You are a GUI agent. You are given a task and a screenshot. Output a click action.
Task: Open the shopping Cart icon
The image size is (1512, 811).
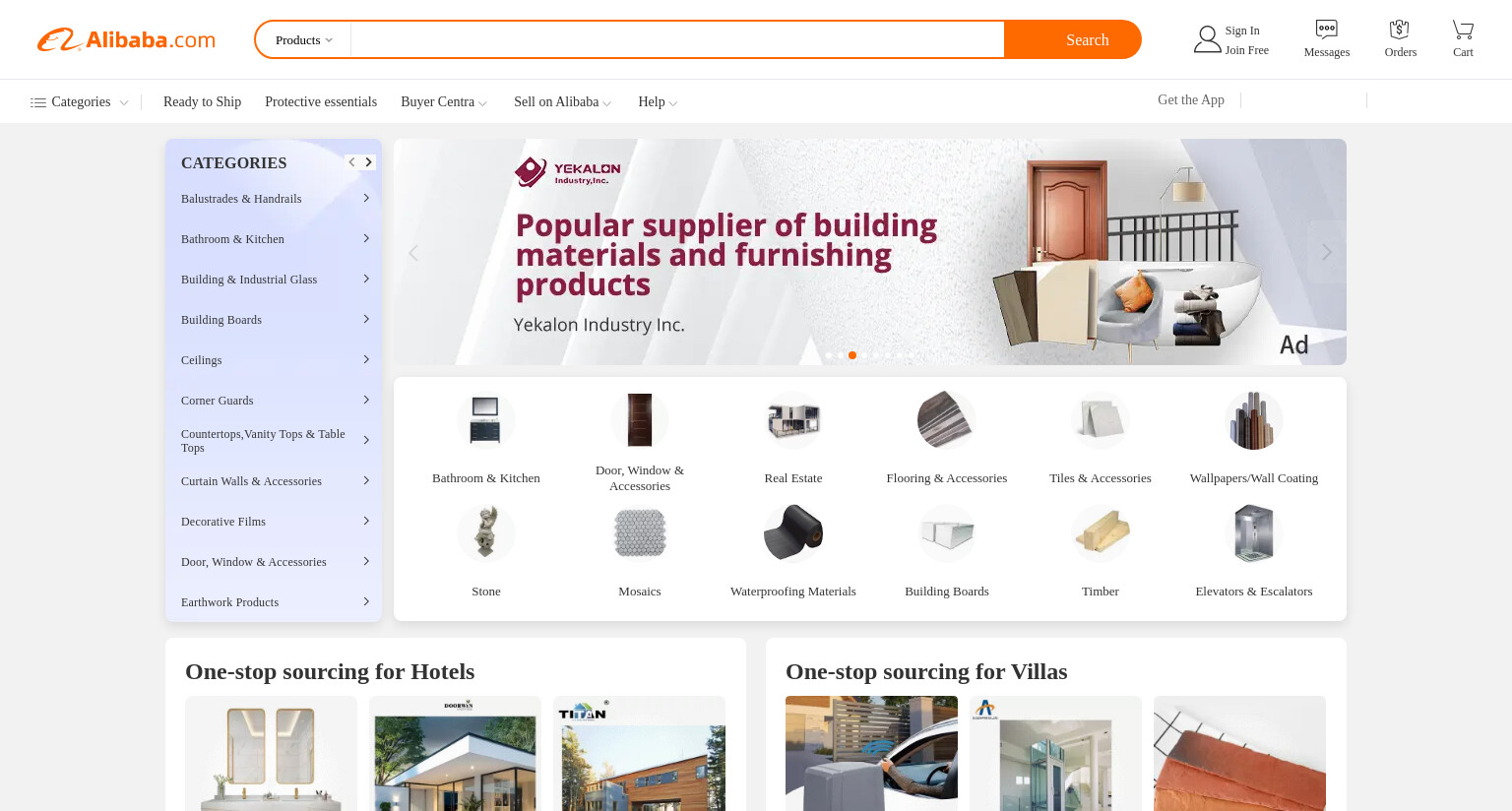tap(1463, 30)
